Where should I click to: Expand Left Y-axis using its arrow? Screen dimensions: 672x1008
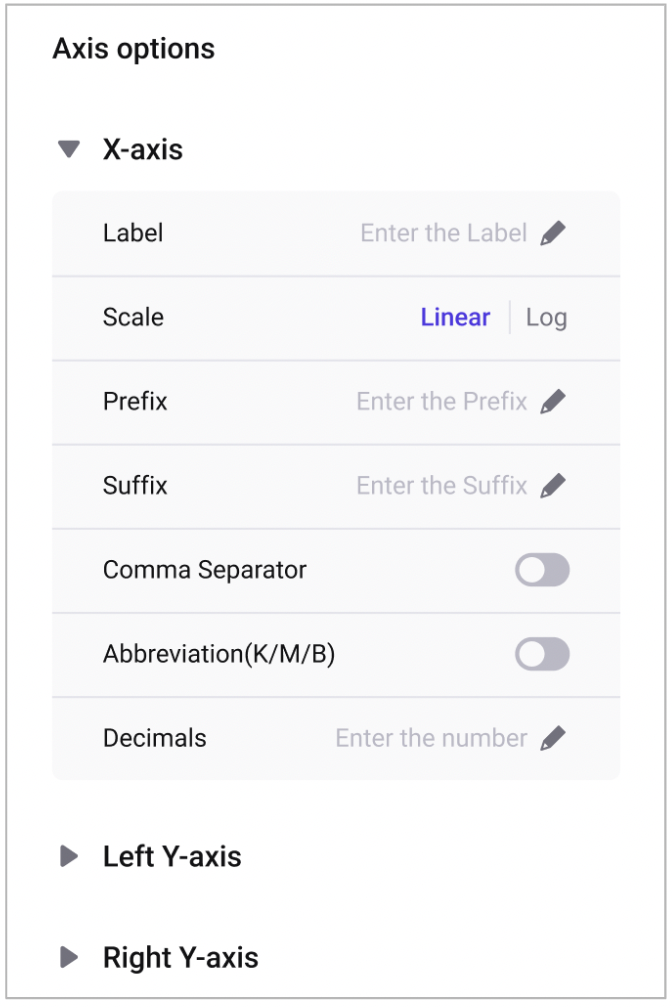[69, 857]
